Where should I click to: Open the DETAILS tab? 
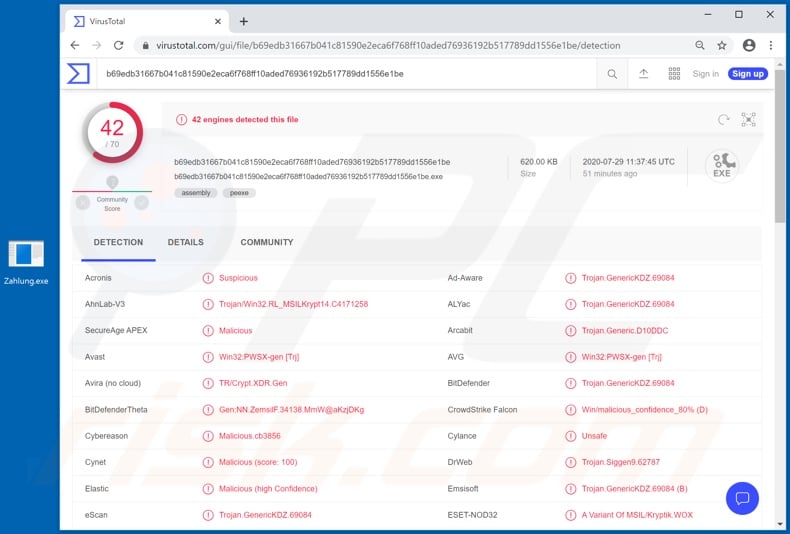[x=185, y=242]
